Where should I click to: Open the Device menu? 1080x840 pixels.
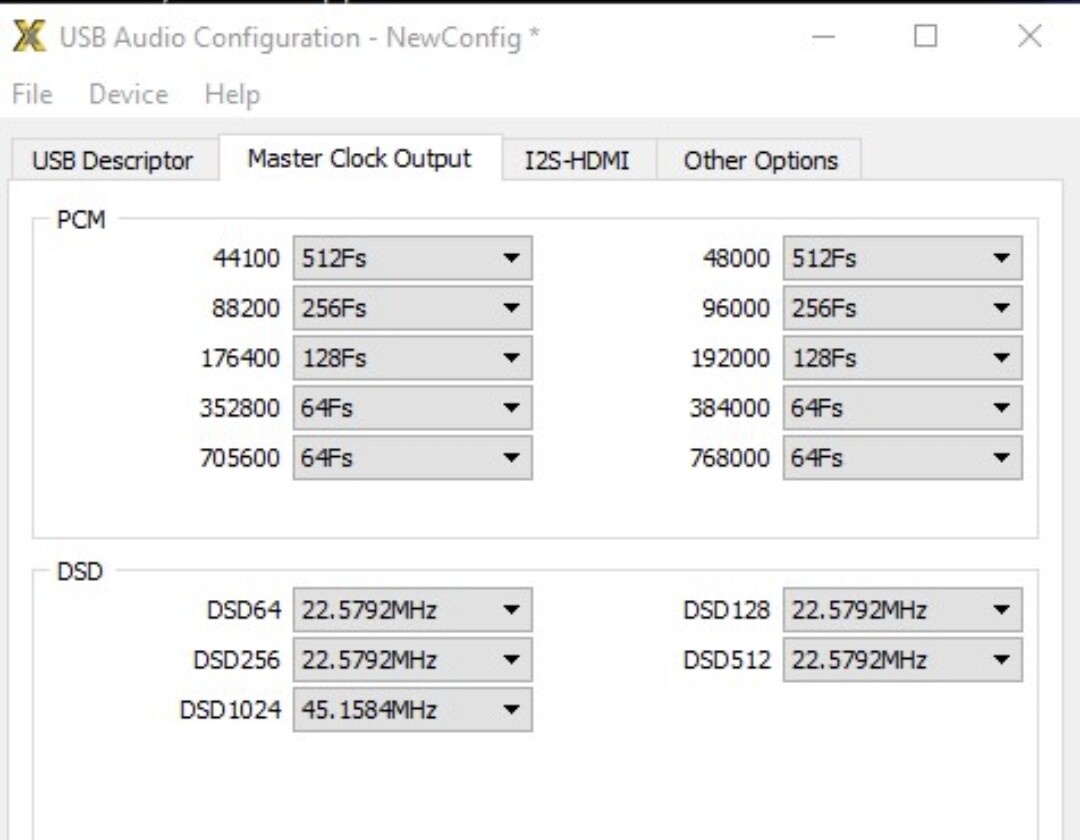(128, 95)
